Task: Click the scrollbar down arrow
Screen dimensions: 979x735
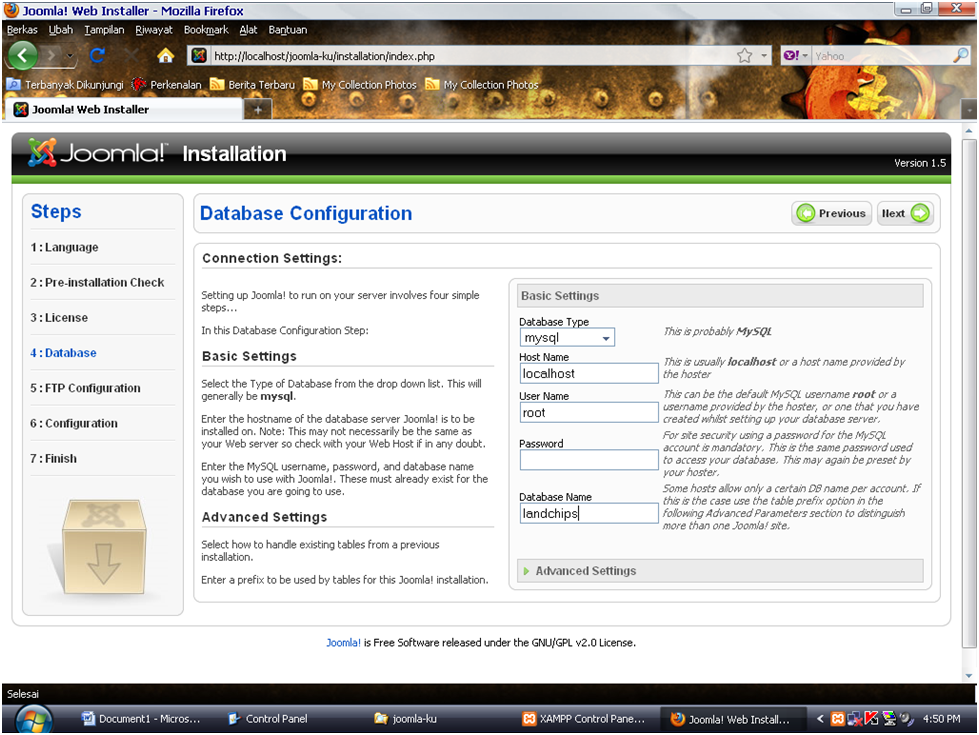Action: click(x=969, y=676)
